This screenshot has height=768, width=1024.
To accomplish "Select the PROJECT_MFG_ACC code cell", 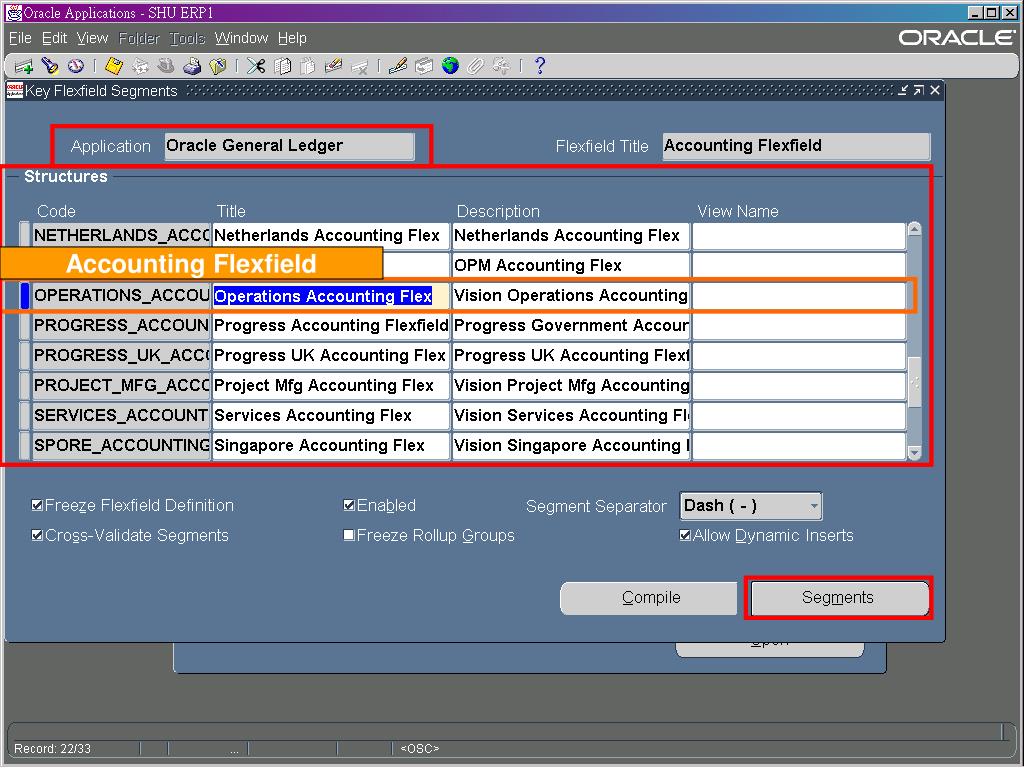I will coord(121,386).
